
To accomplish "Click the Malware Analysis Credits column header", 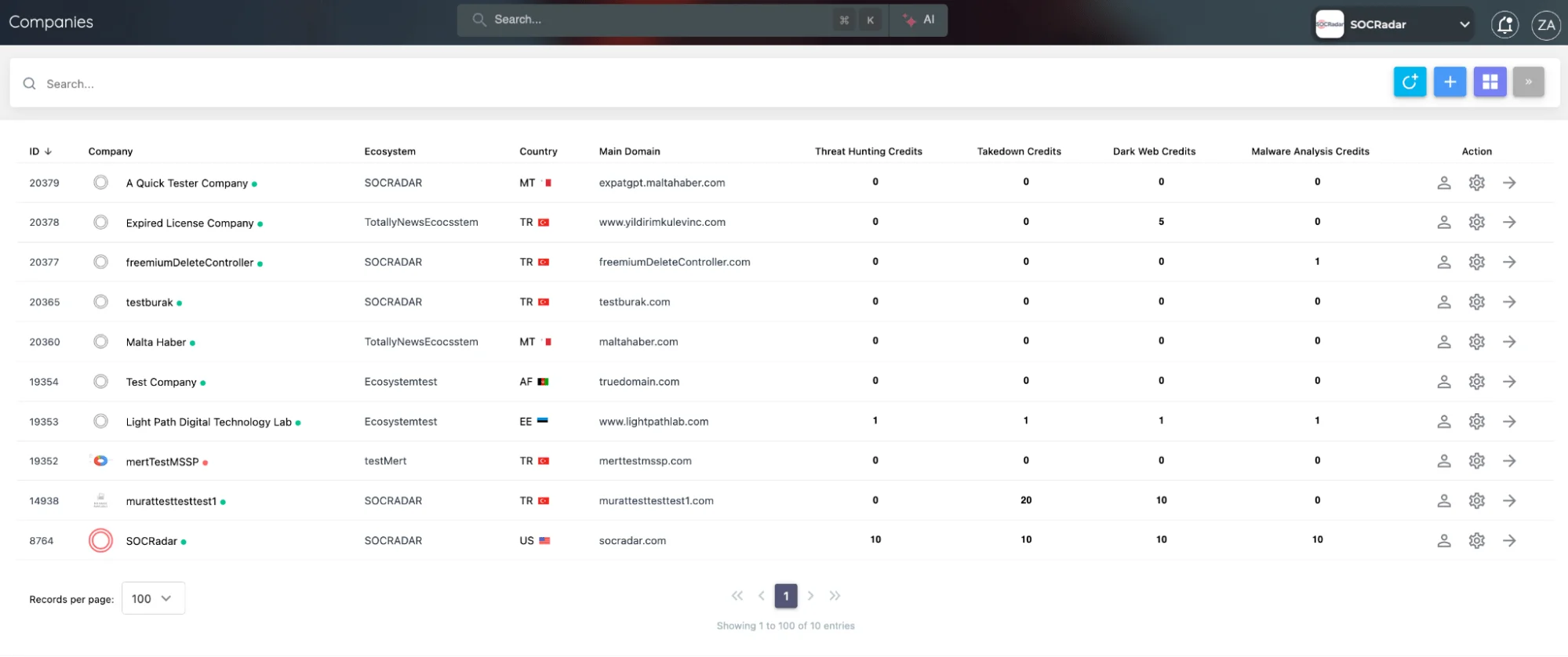I will click(1310, 151).
